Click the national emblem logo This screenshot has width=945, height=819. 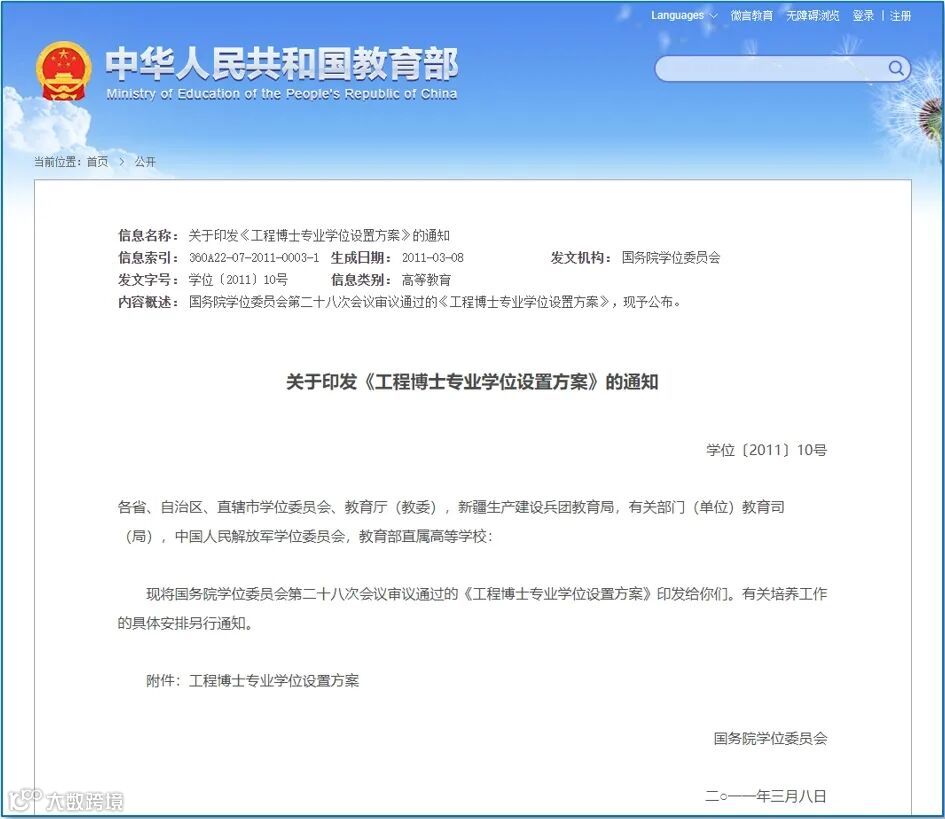click(x=64, y=71)
